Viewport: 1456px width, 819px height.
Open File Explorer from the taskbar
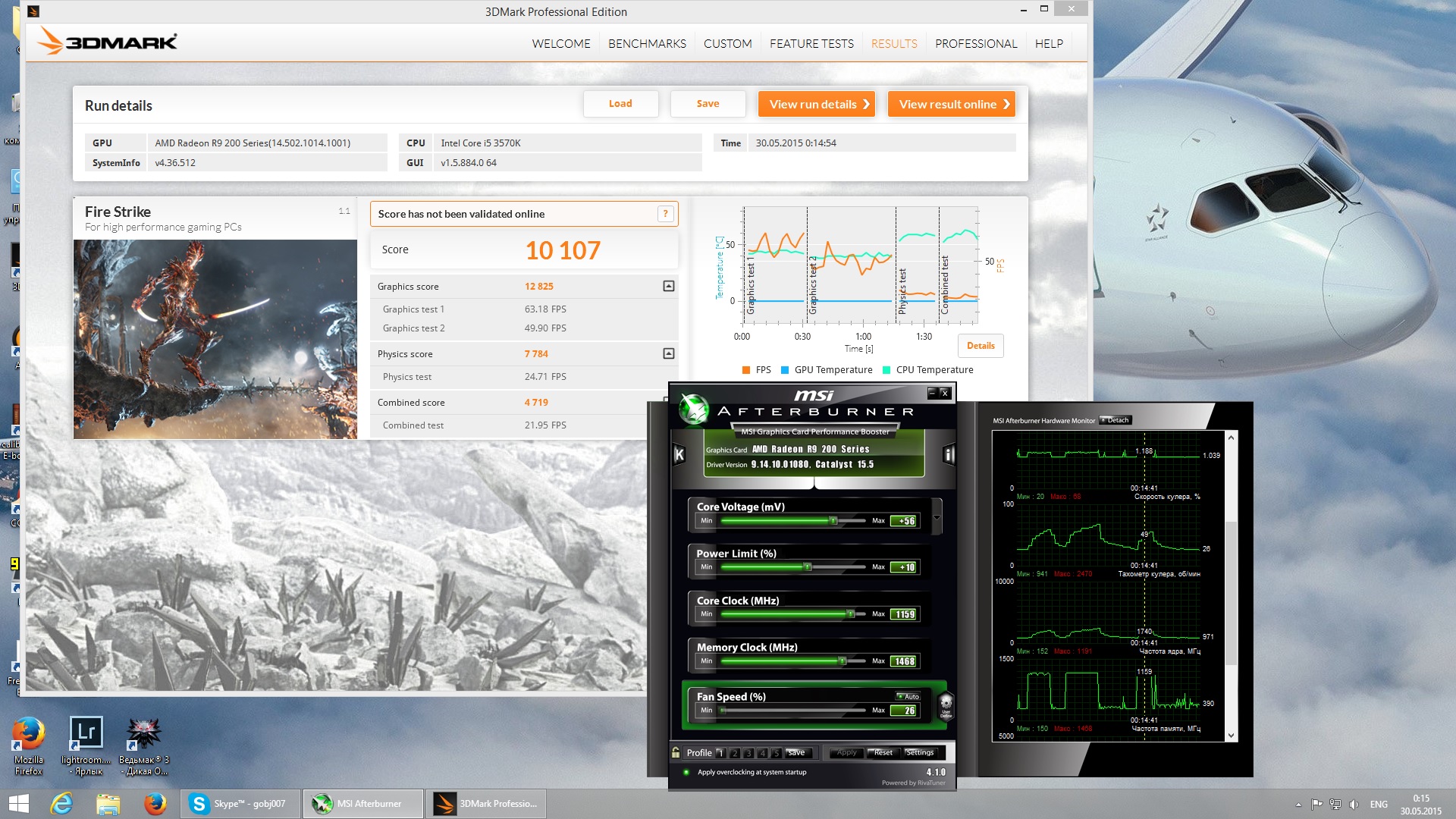(108, 804)
